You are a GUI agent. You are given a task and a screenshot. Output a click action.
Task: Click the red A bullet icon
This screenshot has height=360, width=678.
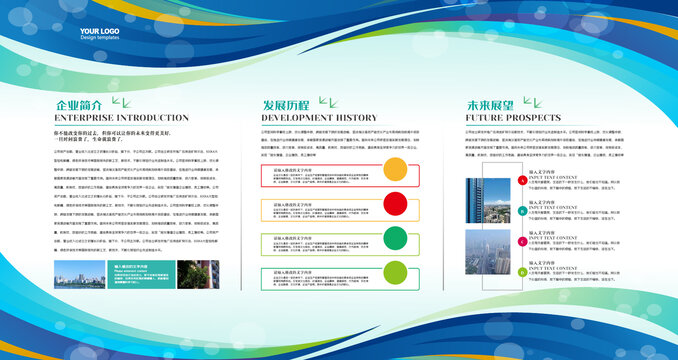[522, 180]
